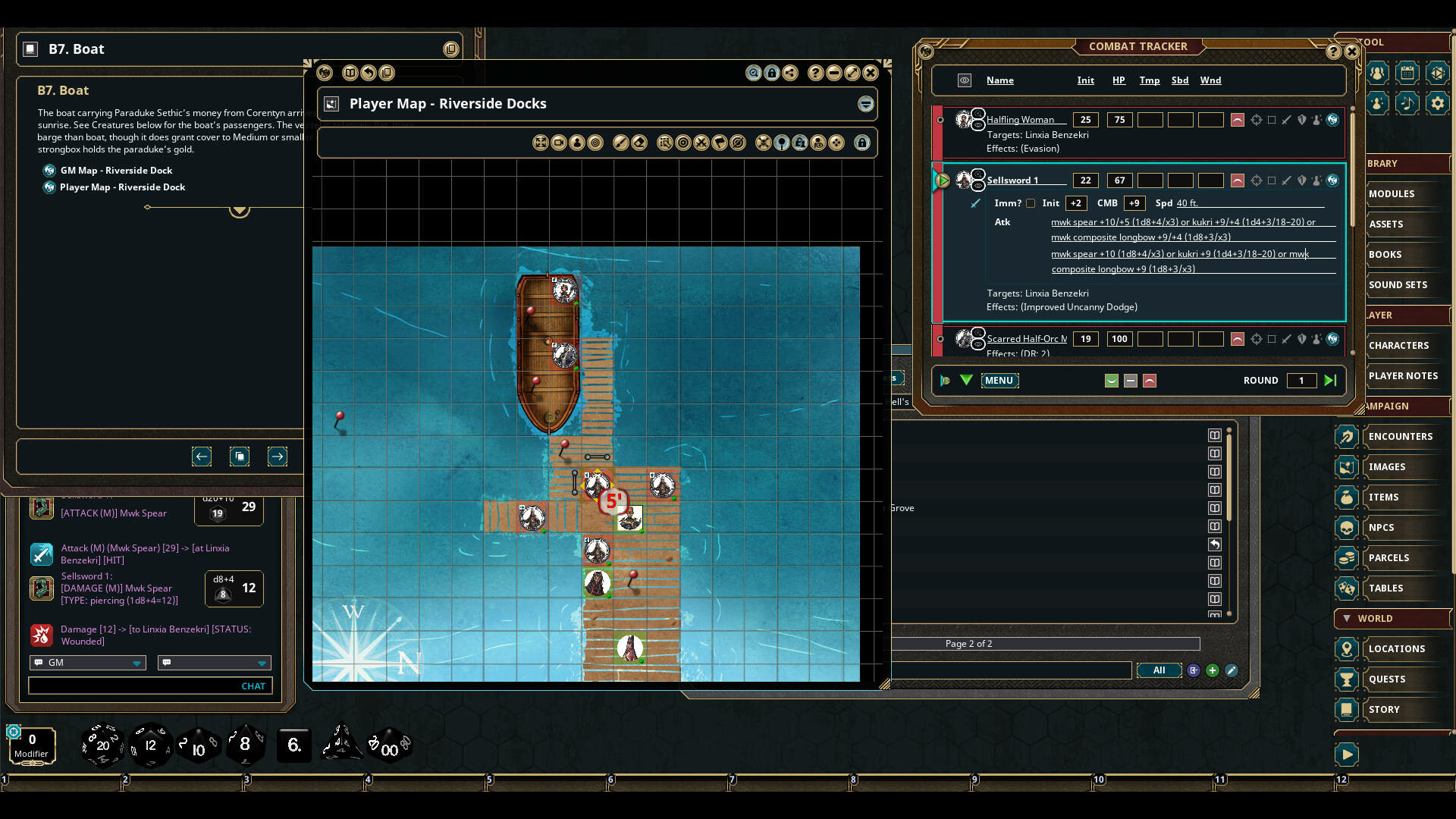Click the 40 ft. speed link for Sellsword 1
Image resolution: width=1456 pixels, height=819 pixels.
point(1187,203)
